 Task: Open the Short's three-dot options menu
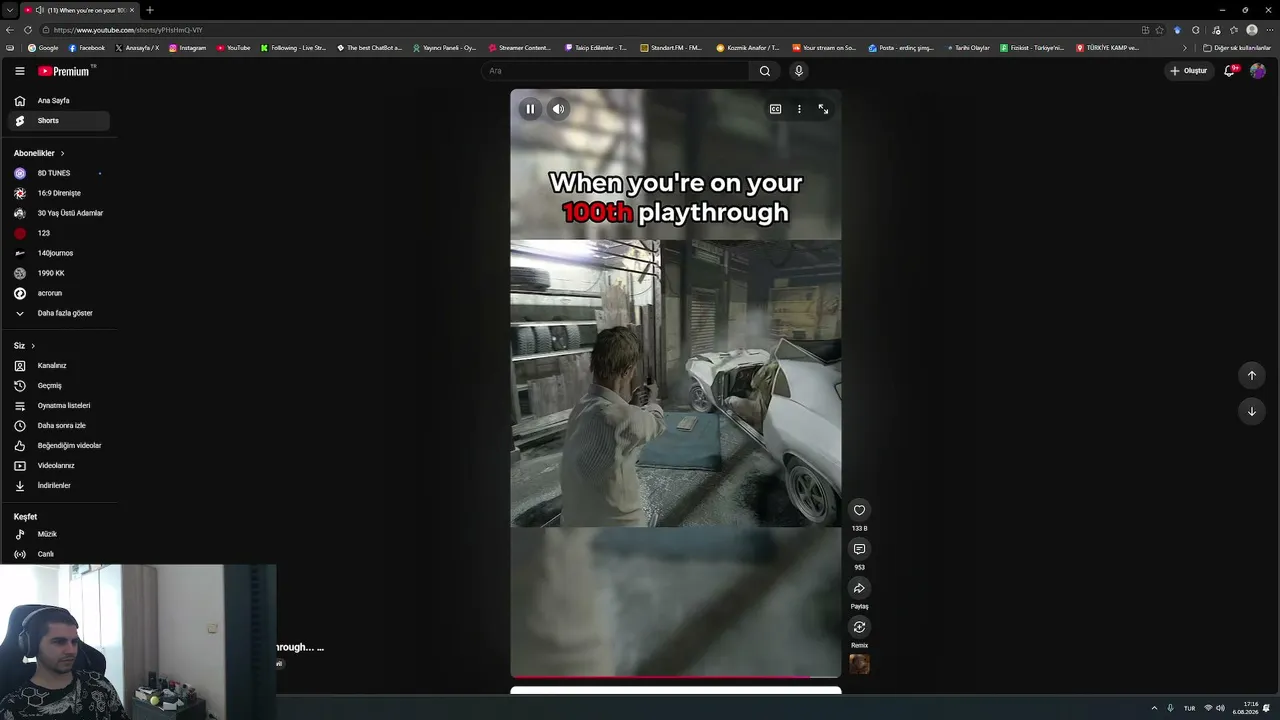pos(799,109)
